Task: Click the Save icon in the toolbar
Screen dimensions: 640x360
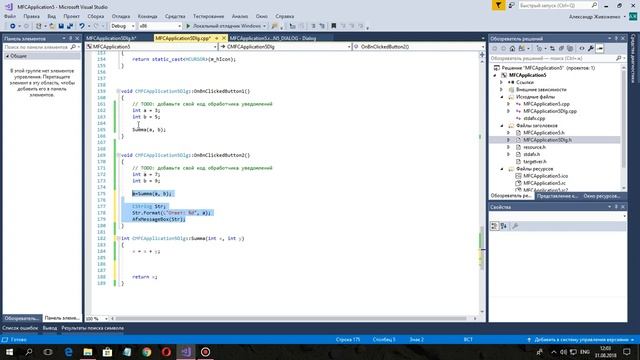Action: [61, 26]
